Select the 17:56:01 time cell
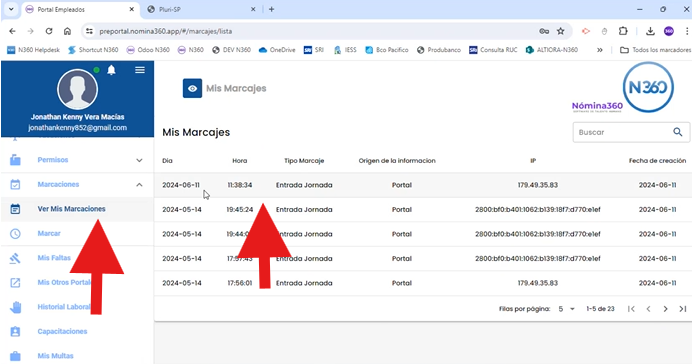Image resolution: width=692 pixels, height=364 pixels. point(240,283)
